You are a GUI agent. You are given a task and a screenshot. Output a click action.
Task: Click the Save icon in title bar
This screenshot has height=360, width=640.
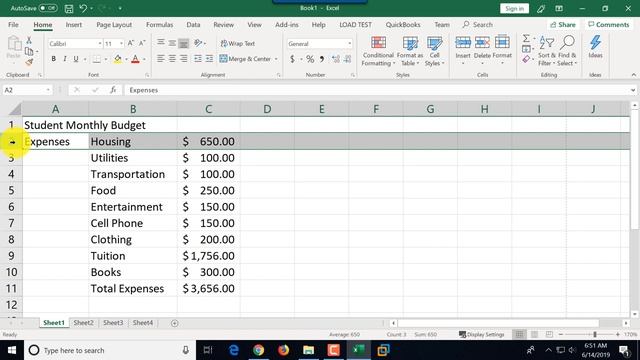coord(69,8)
